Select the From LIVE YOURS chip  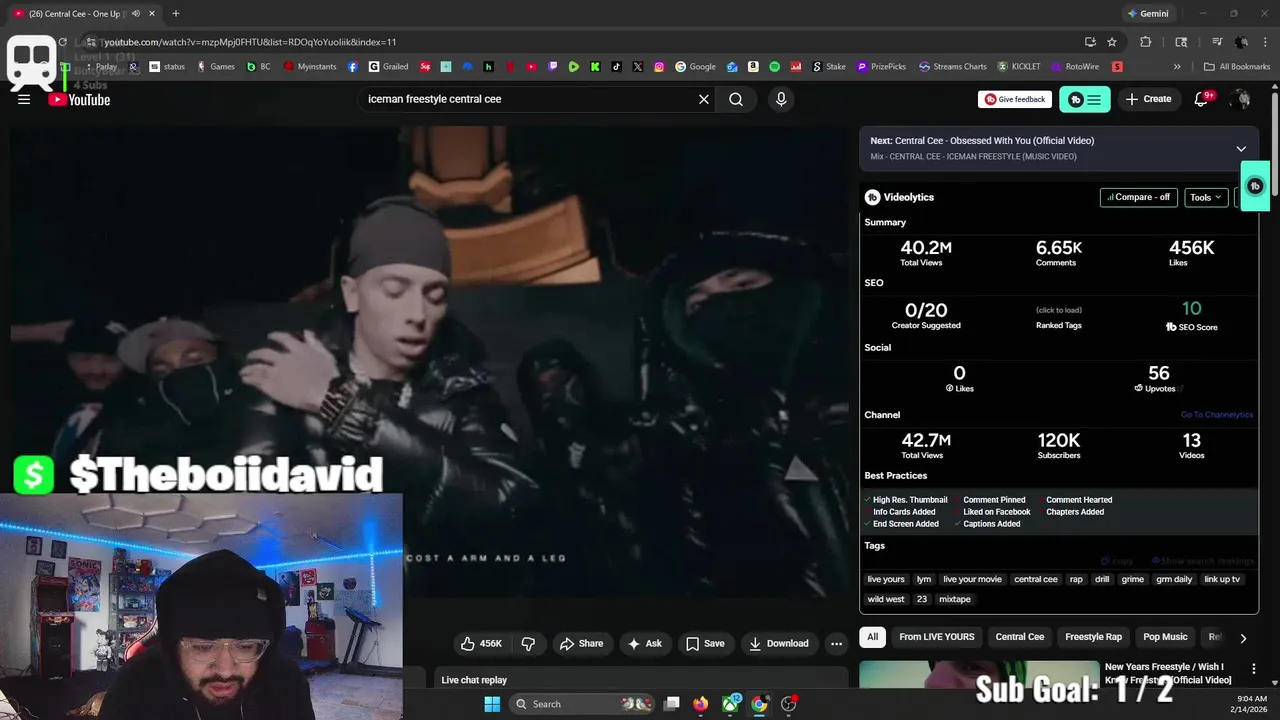(x=937, y=637)
